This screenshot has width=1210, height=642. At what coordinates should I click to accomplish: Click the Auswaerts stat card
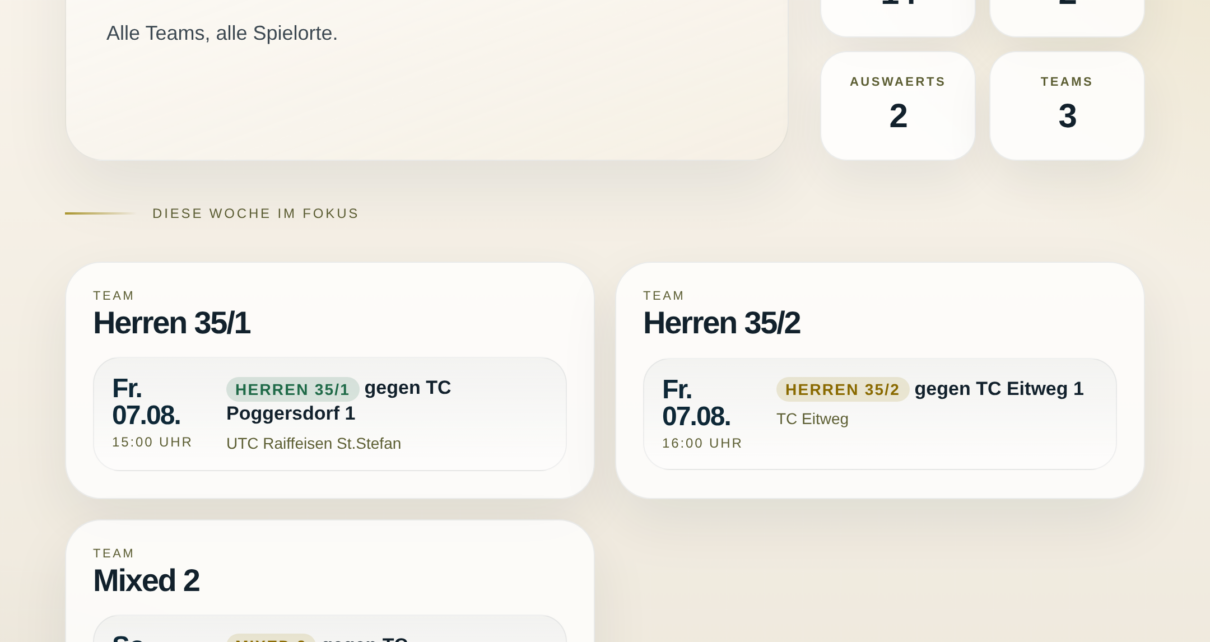pos(897,106)
